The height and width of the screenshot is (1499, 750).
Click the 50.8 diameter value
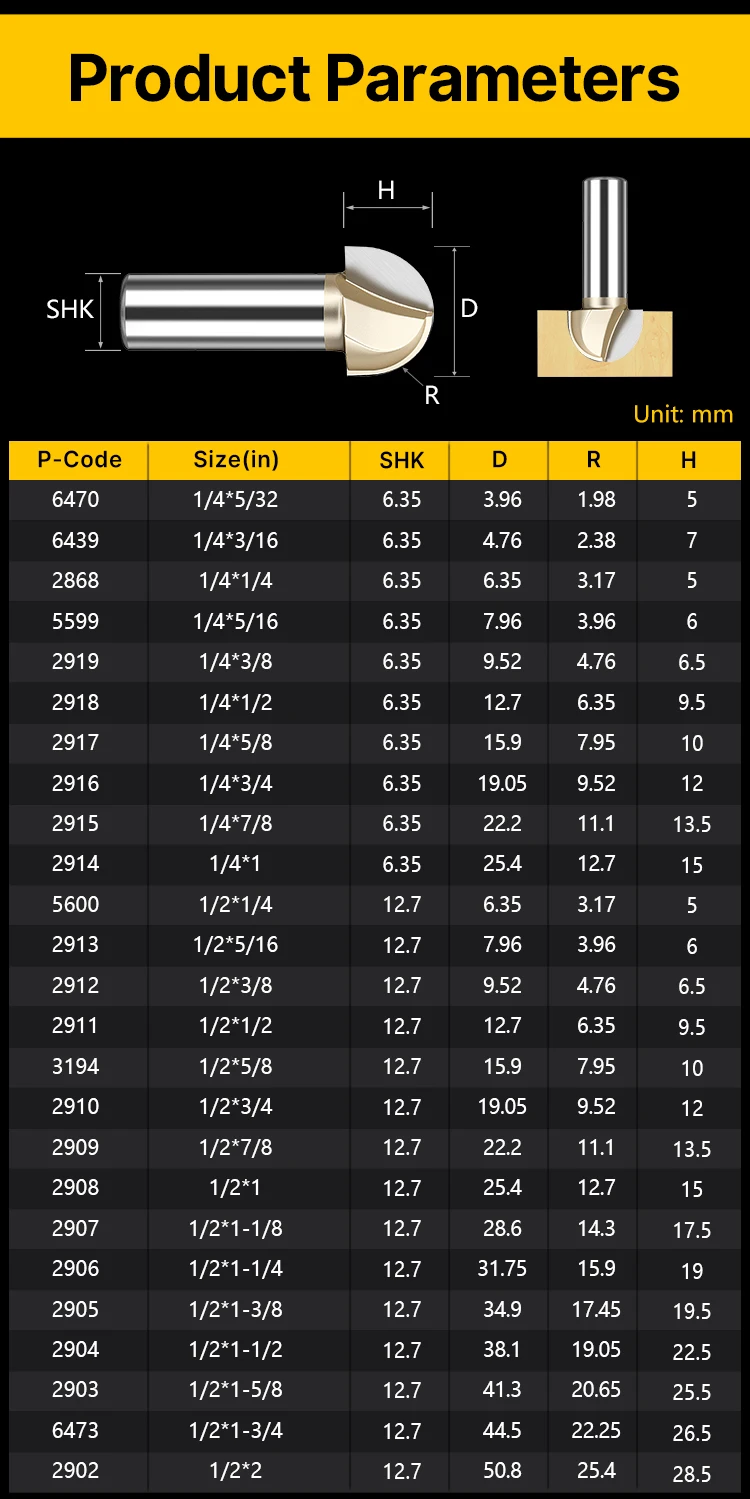[x=502, y=1471]
